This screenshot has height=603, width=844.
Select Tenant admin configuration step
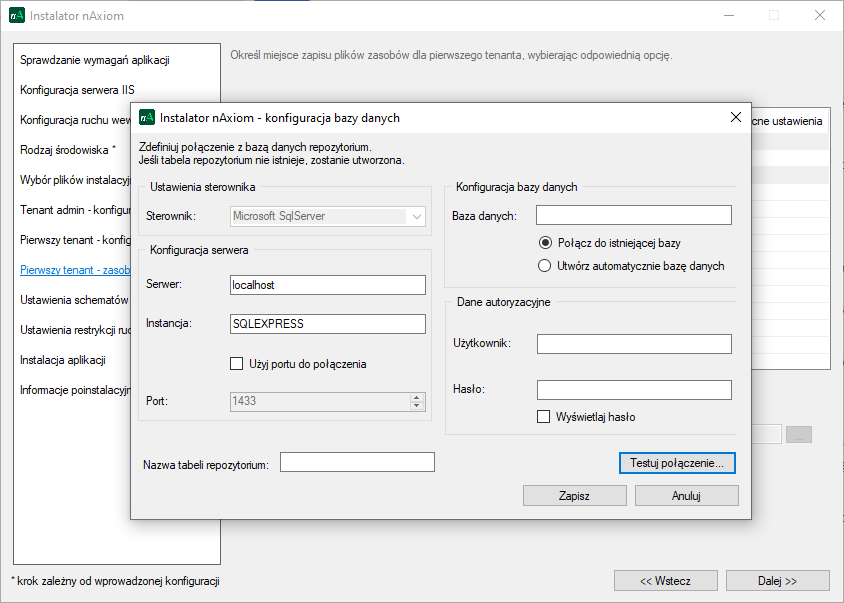click(75, 210)
